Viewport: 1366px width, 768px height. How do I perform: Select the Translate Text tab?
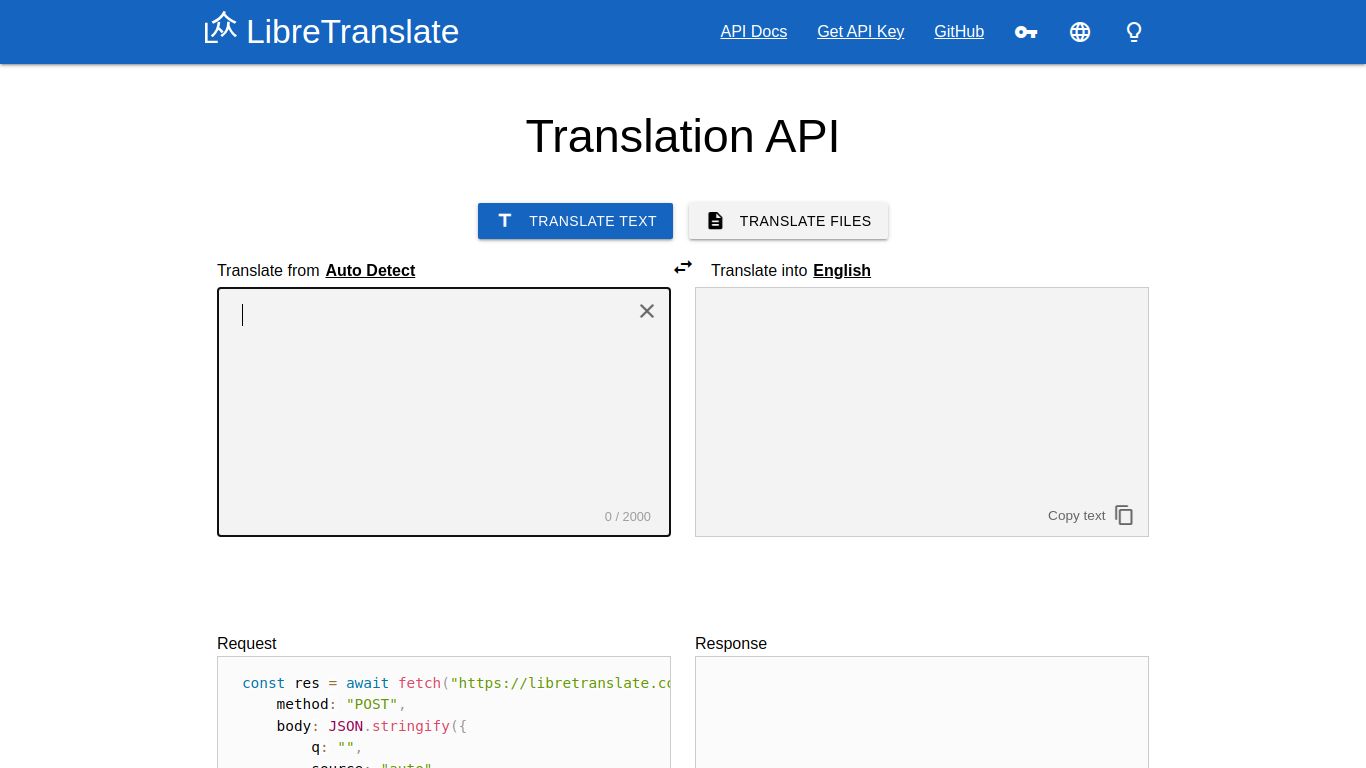[575, 221]
